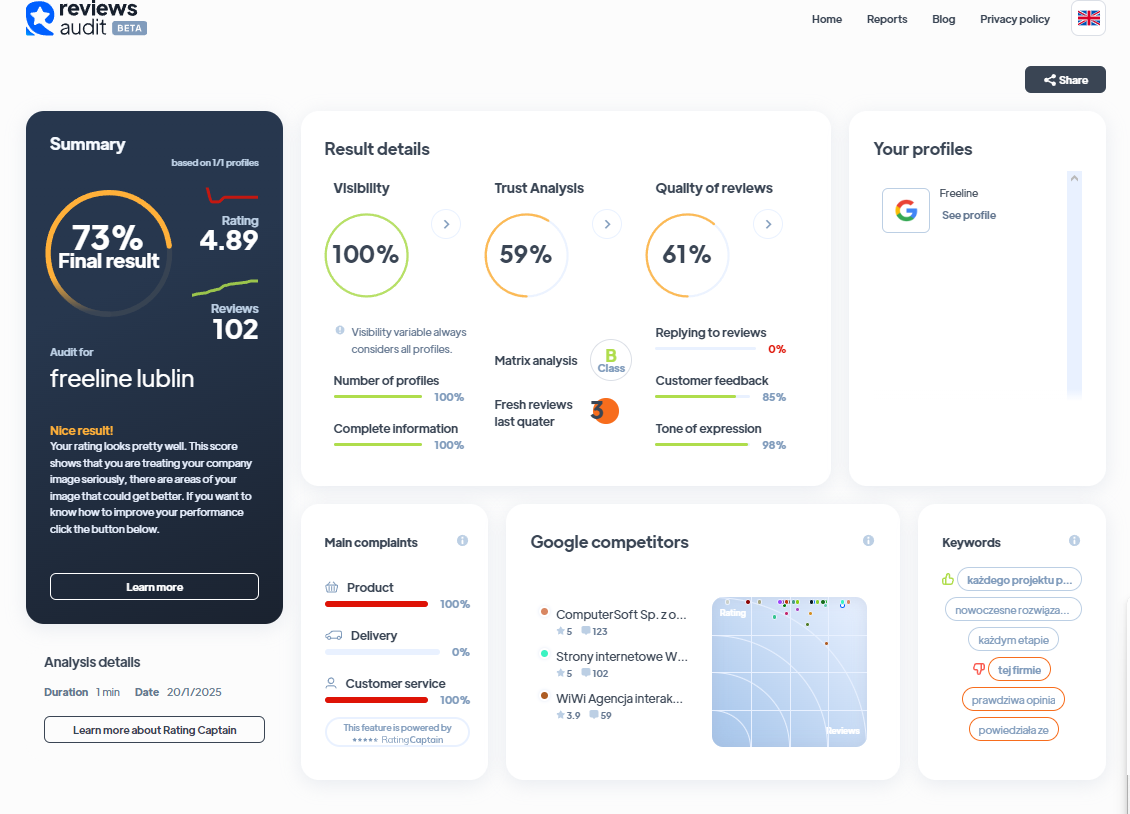Image resolution: width=1130 pixels, height=814 pixels.
Task: Open the Blog menu item
Action: (943, 19)
